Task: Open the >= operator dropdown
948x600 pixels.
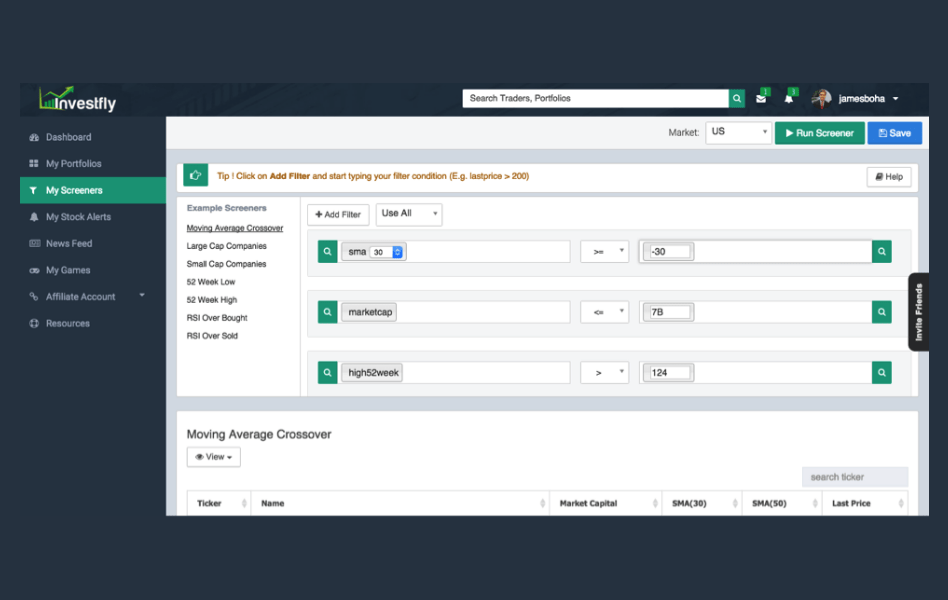Action: point(605,252)
